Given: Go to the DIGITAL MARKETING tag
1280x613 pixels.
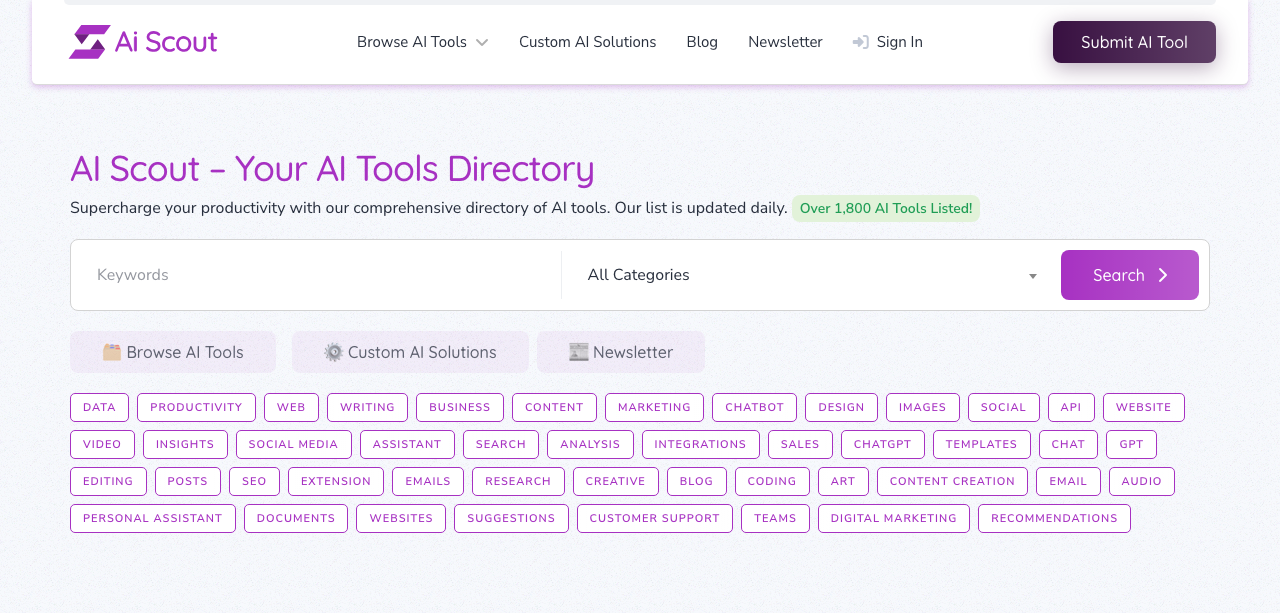Looking at the screenshot, I should [893, 518].
